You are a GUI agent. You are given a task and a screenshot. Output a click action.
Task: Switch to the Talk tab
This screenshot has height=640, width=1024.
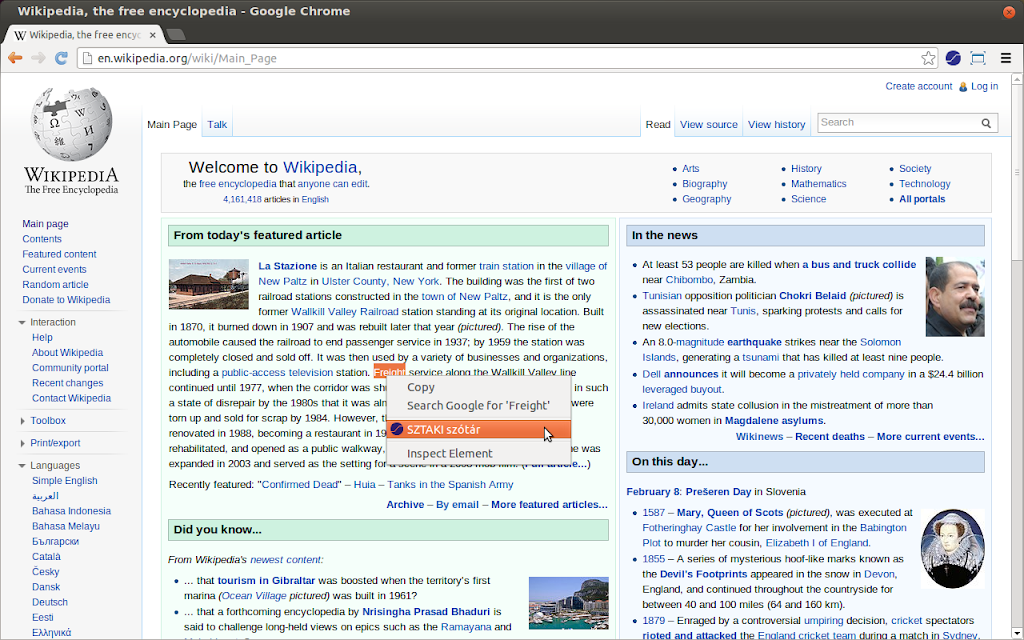click(x=217, y=124)
